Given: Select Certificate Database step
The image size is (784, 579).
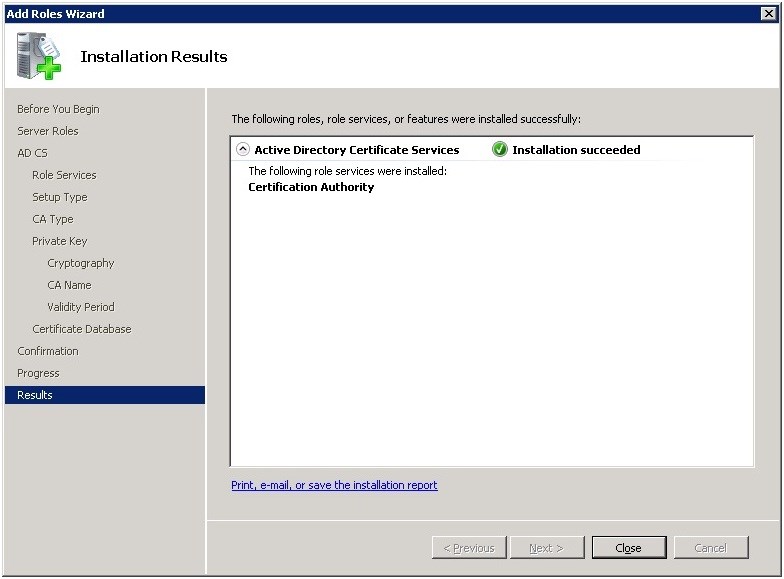Looking at the screenshot, I should point(82,329).
